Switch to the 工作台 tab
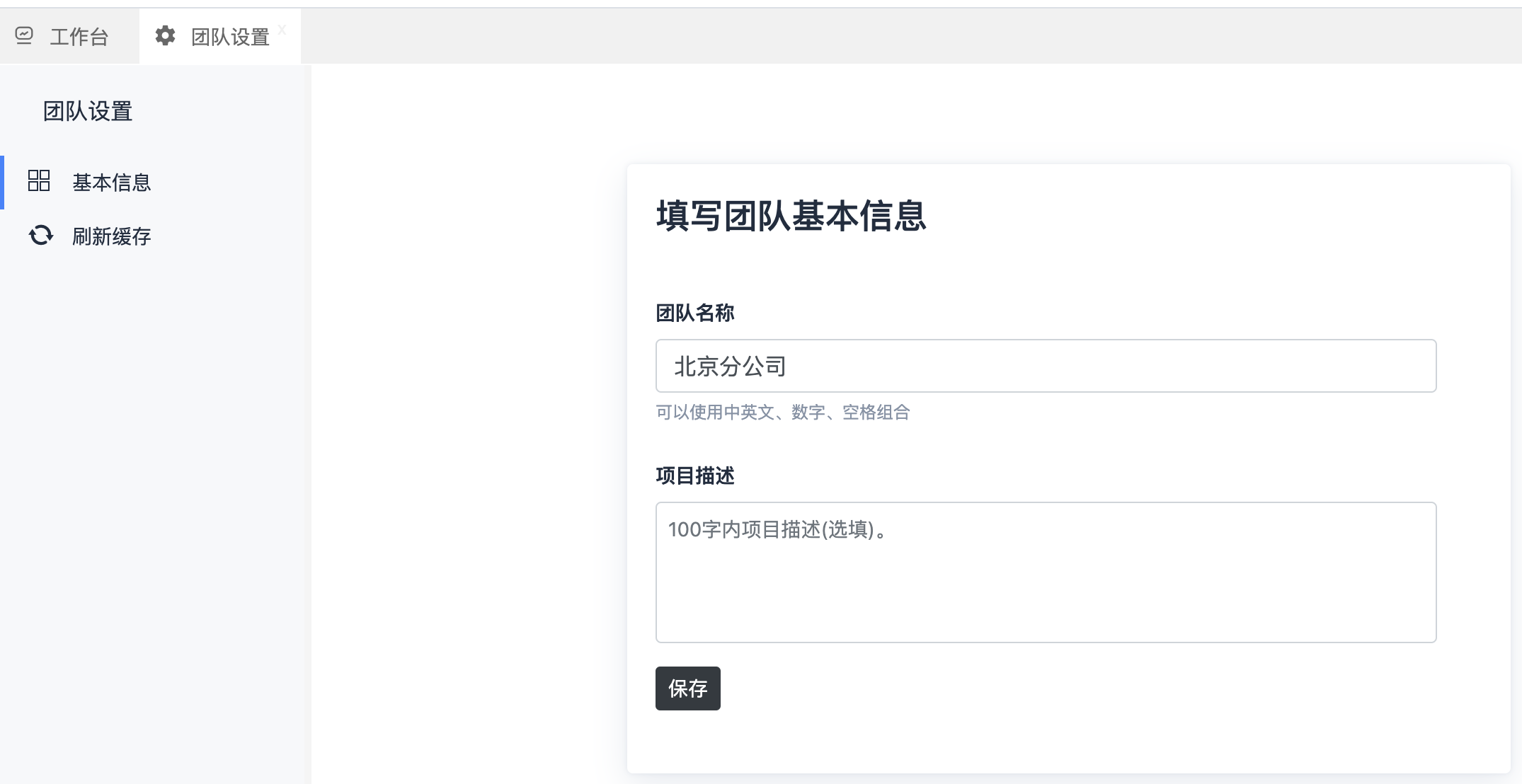This screenshot has height=784, width=1522. [79, 37]
